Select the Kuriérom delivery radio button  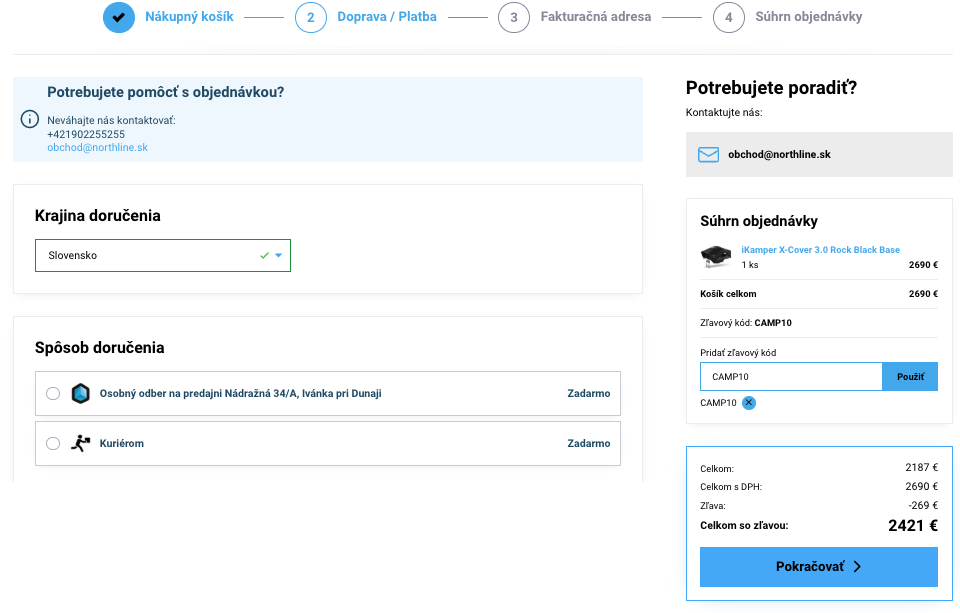53,443
